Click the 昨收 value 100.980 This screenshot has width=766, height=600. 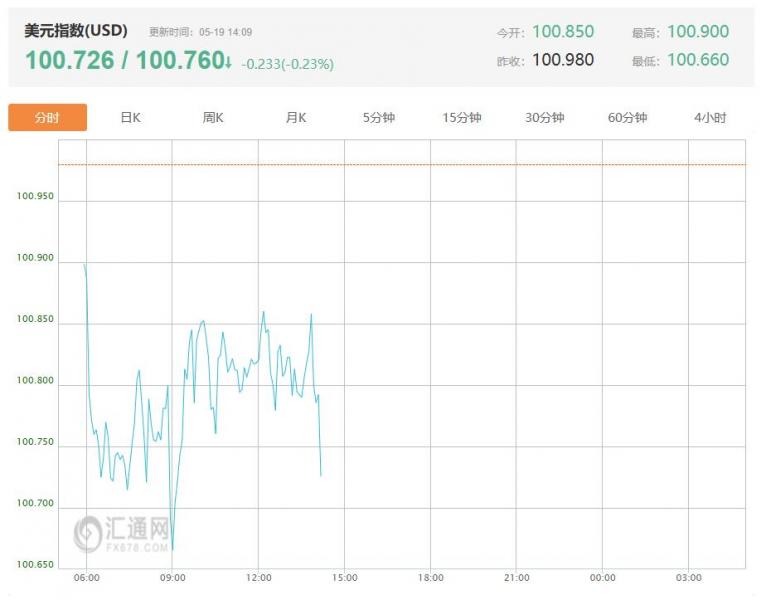pos(563,60)
